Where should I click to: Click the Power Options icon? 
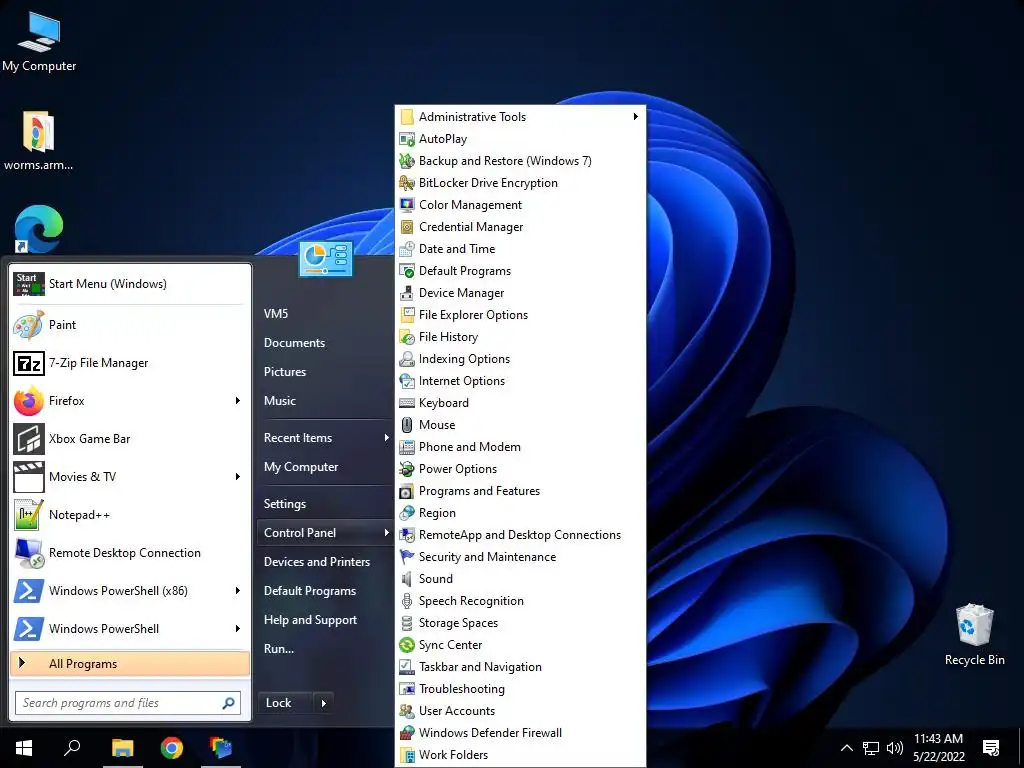click(407, 469)
